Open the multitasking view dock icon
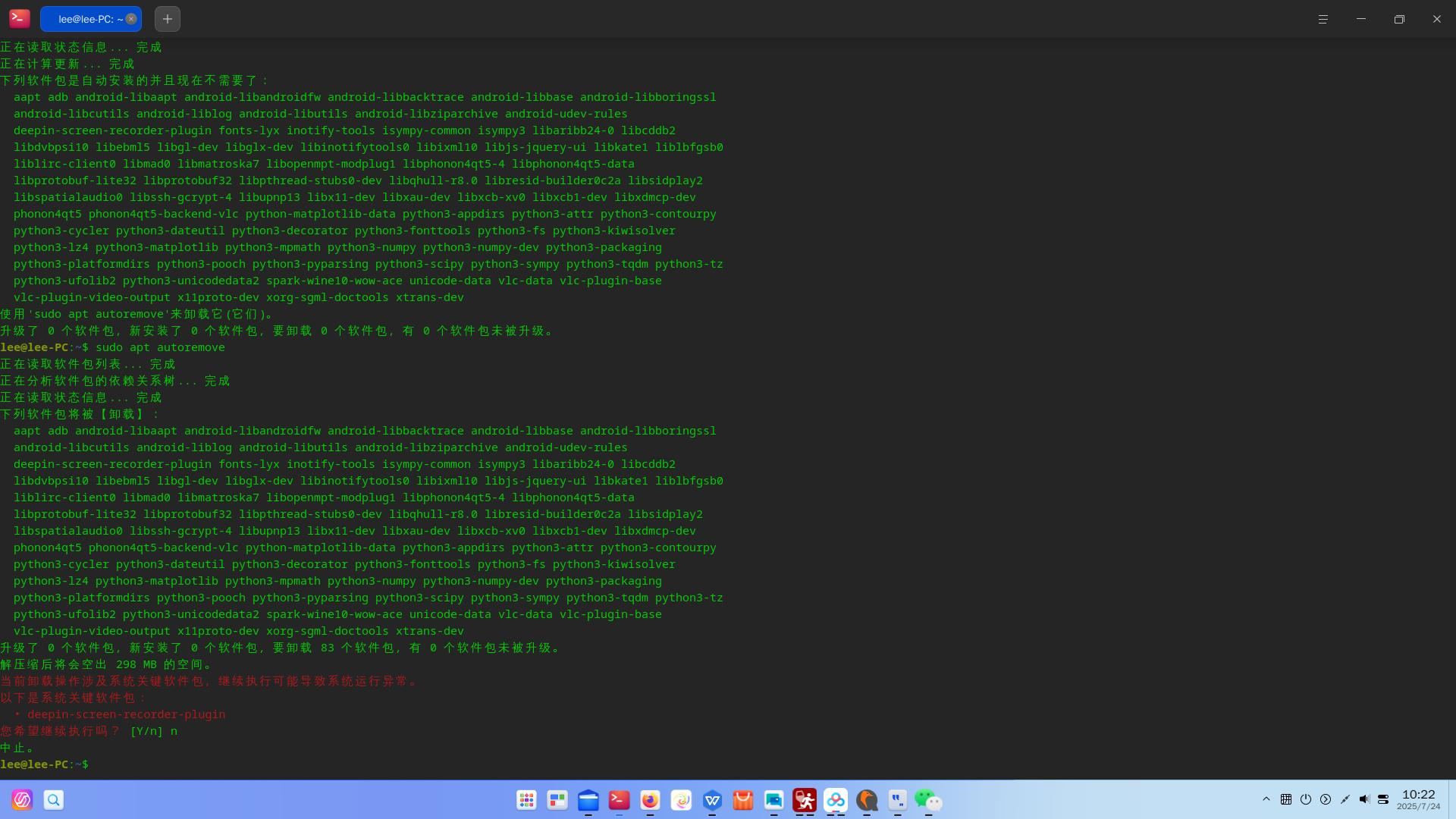Viewport: 1456px width, 819px height. [x=557, y=800]
